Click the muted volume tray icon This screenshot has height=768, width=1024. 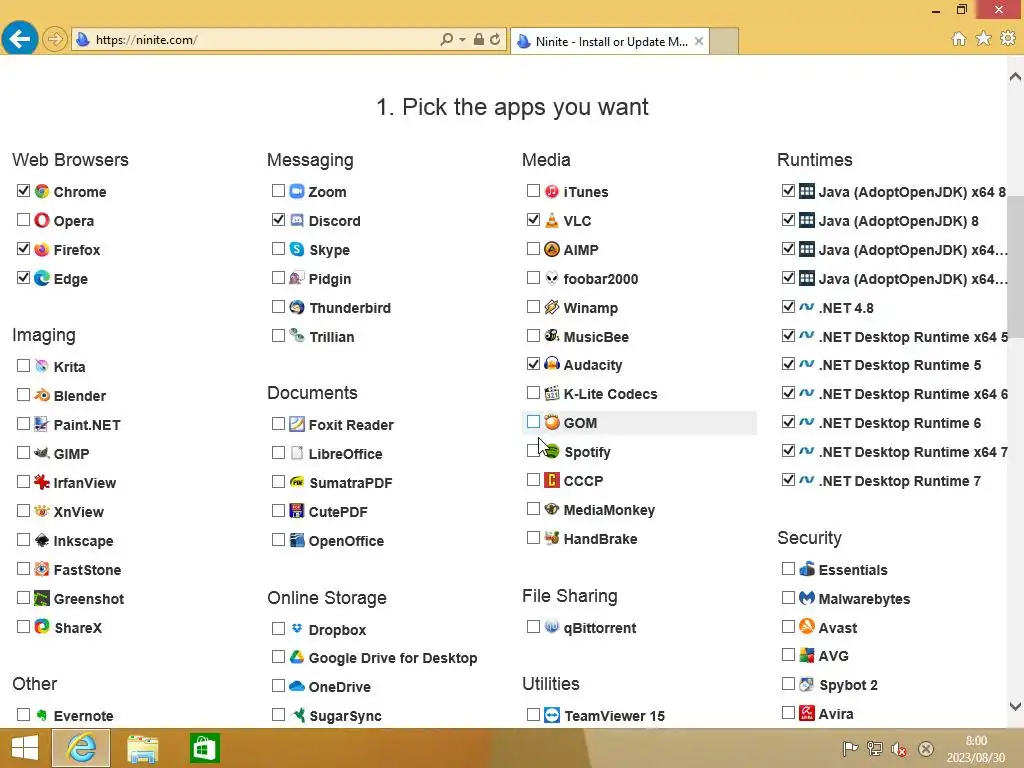tap(899, 748)
